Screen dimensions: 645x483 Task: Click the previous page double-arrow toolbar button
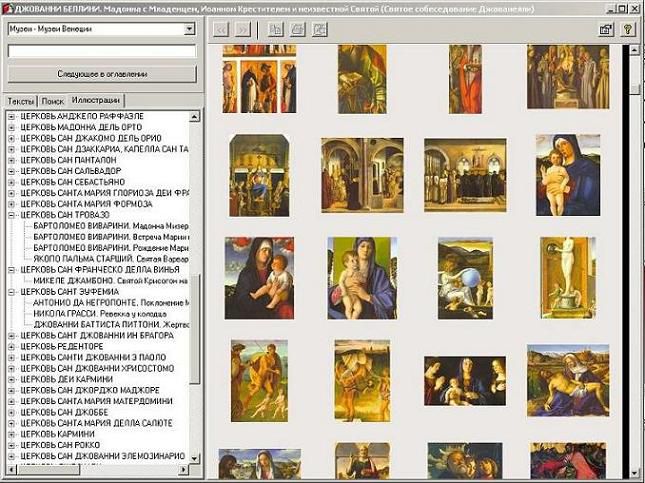[223, 30]
